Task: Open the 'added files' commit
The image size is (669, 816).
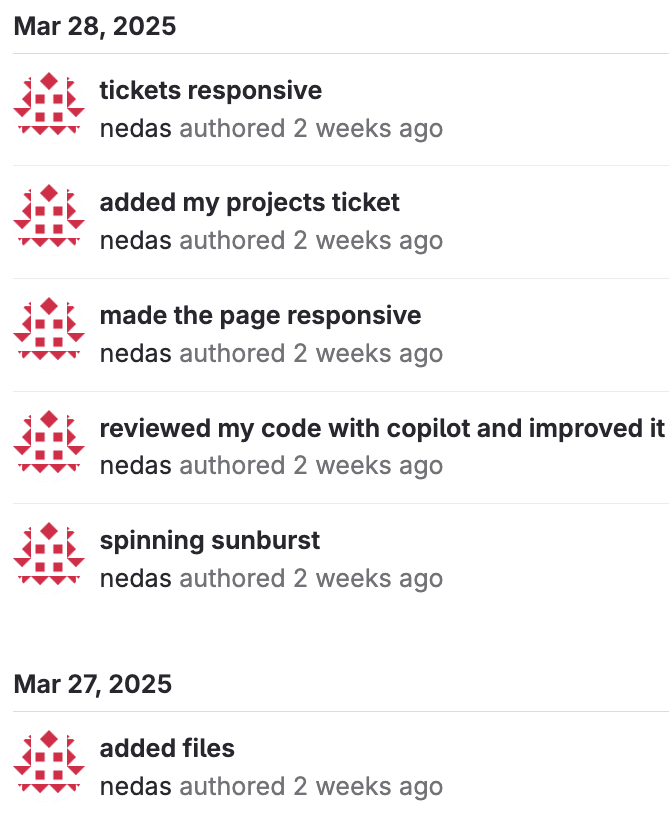Action: (x=167, y=748)
